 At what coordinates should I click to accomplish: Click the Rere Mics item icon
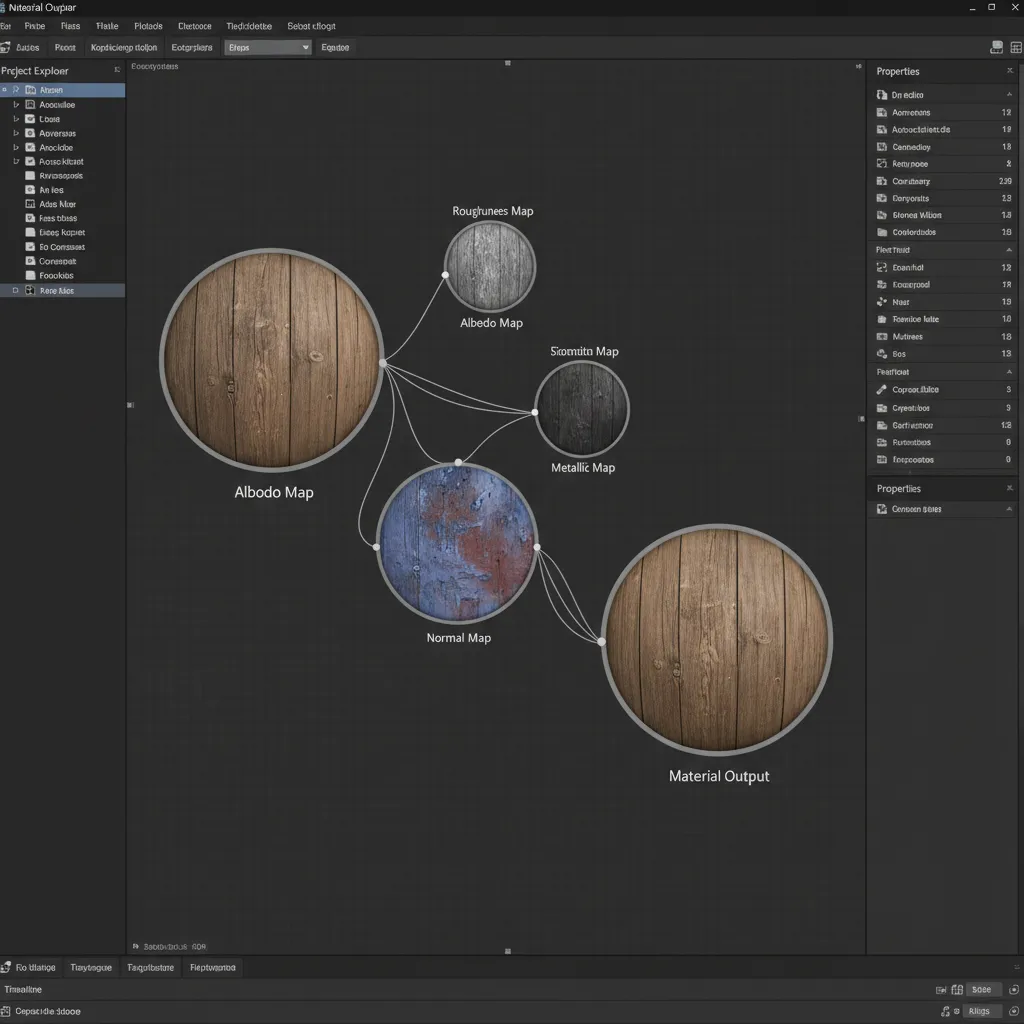coord(30,290)
